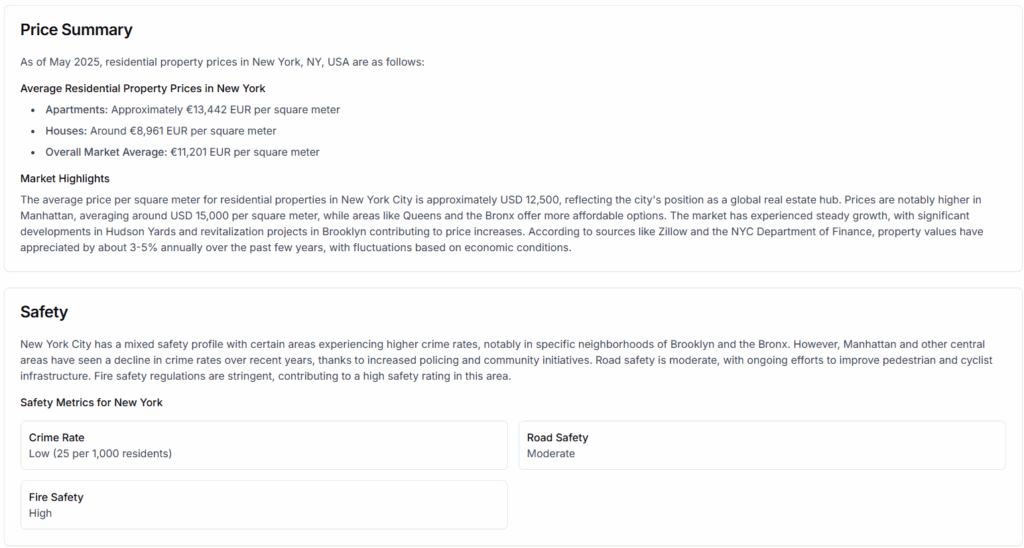Select the Fire Safety metric card
Image resolution: width=1024 pixels, height=548 pixels.
(264, 505)
